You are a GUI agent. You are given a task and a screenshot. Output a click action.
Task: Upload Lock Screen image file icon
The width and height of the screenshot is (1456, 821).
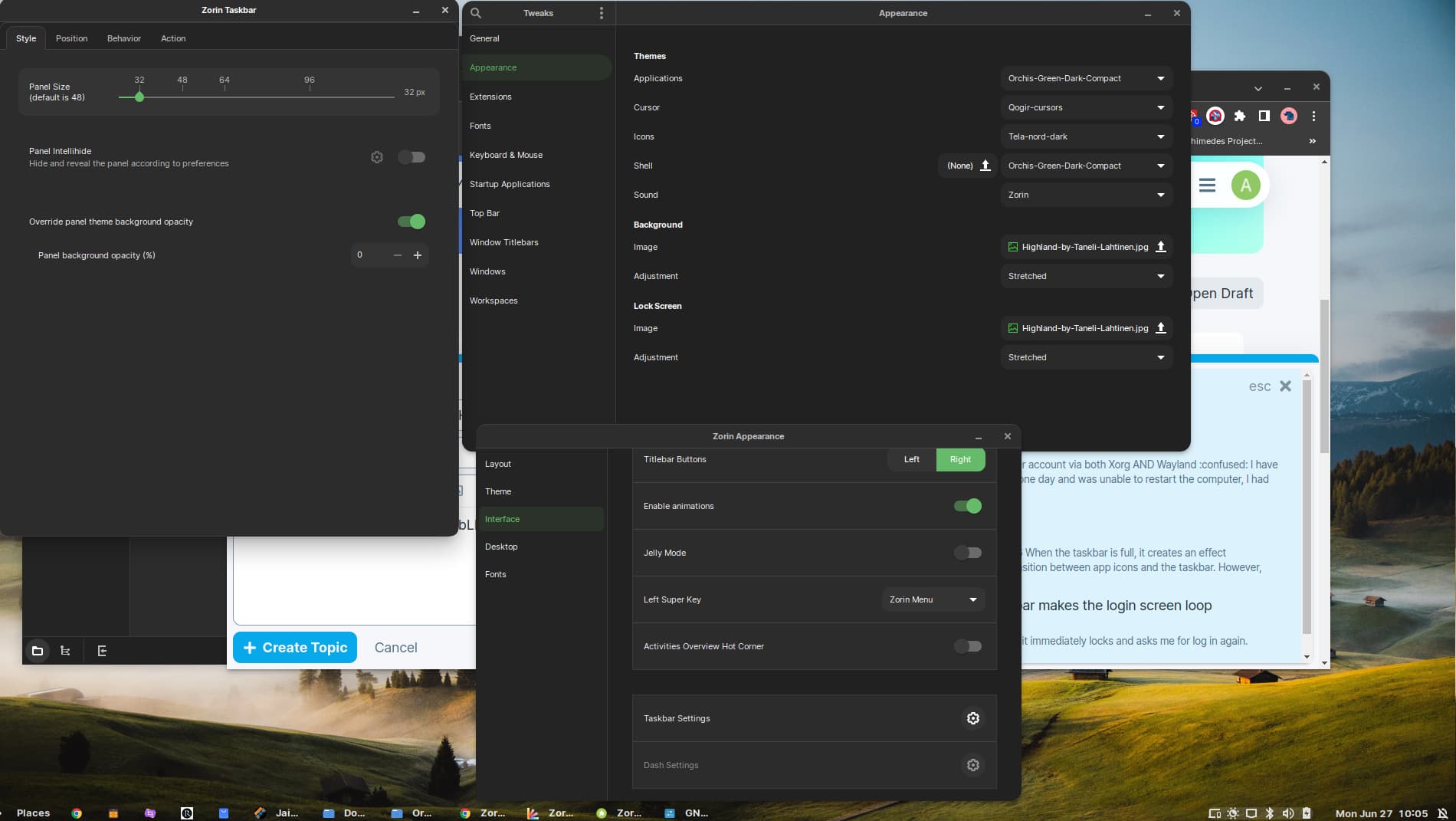[x=1161, y=328]
